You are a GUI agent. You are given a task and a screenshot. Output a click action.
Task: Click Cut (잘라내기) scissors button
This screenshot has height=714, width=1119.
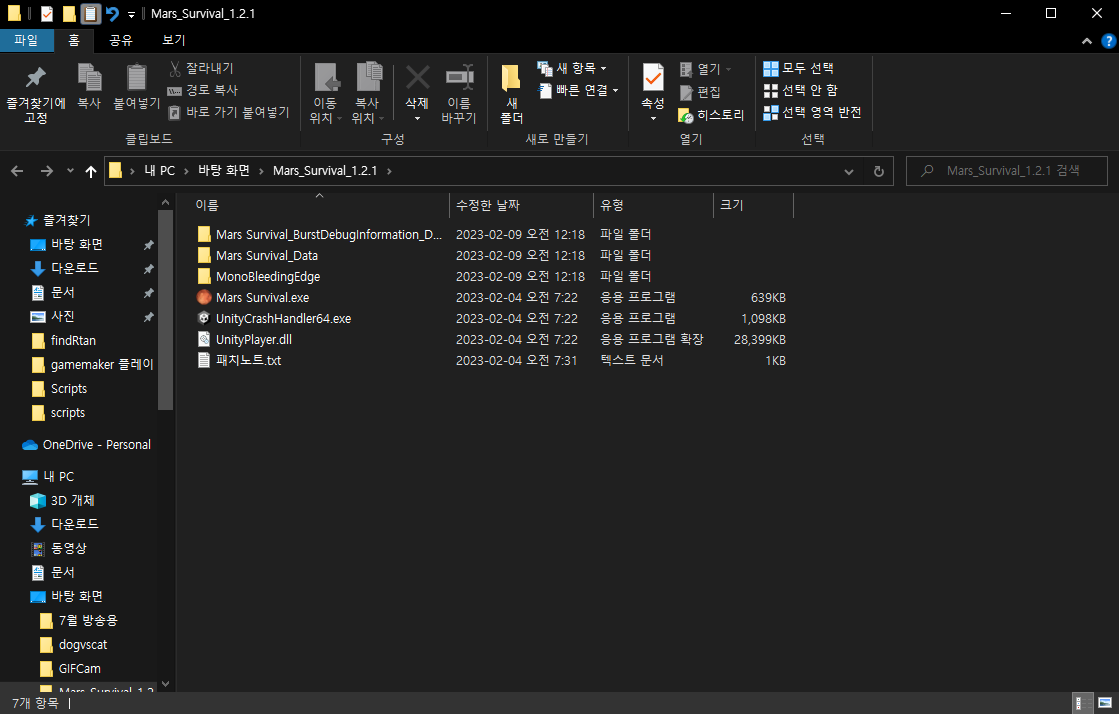[201, 68]
